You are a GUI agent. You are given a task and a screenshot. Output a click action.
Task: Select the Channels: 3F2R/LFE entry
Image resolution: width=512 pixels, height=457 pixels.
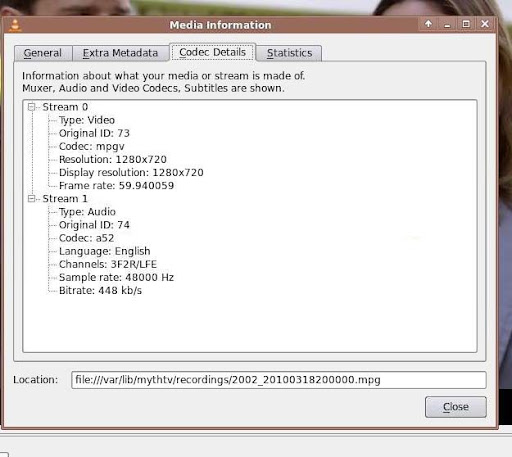tap(108, 264)
